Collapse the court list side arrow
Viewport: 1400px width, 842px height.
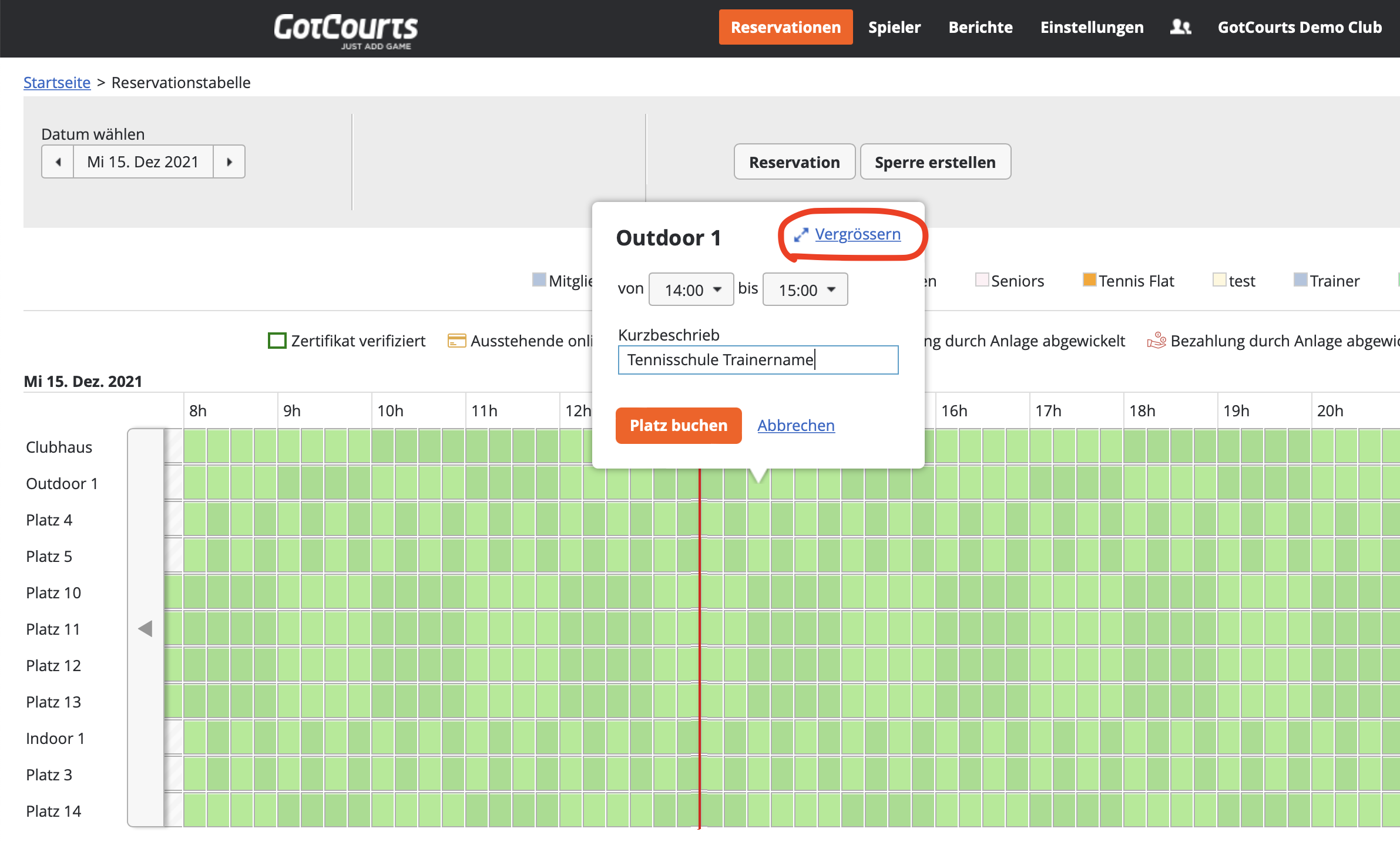point(145,628)
